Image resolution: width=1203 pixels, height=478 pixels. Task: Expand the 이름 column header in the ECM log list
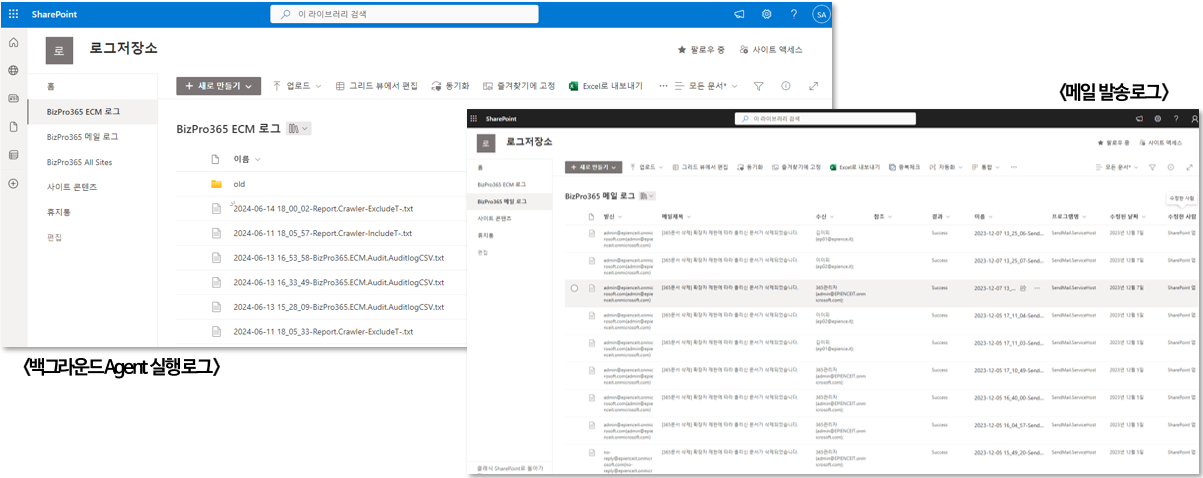[246, 159]
